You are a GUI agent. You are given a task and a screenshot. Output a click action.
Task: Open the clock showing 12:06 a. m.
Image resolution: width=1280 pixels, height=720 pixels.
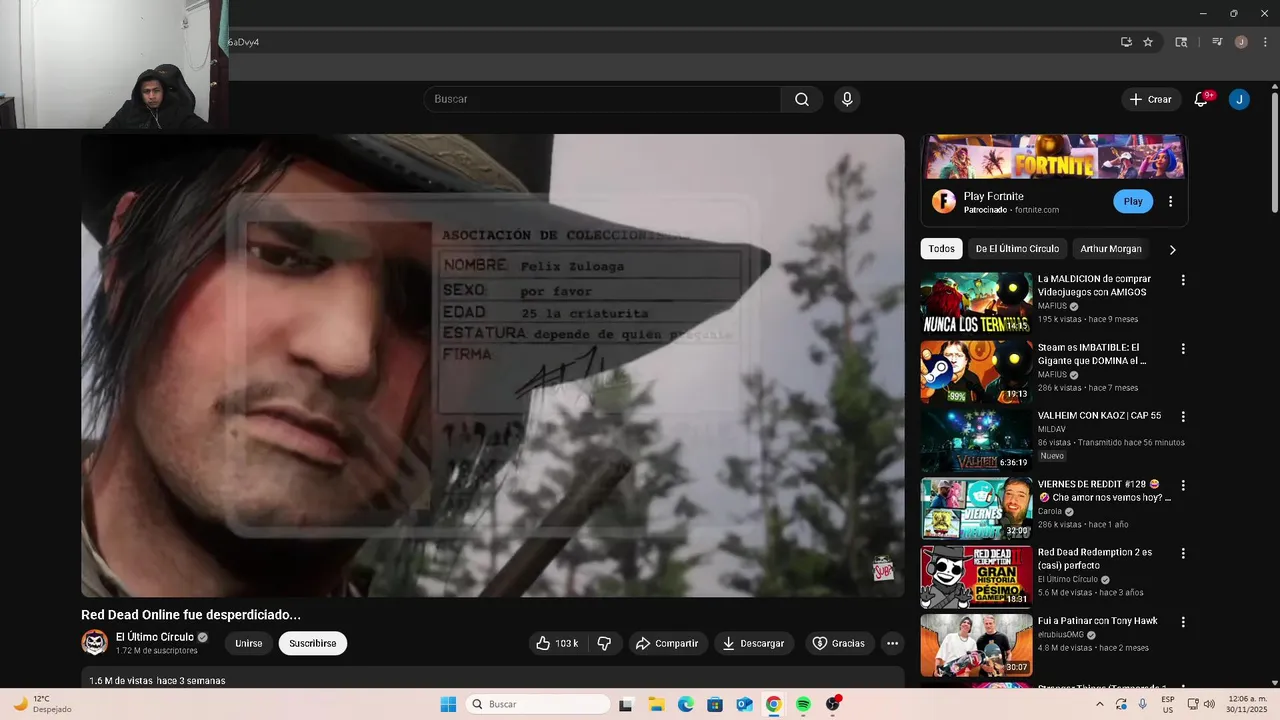(x=1245, y=704)
